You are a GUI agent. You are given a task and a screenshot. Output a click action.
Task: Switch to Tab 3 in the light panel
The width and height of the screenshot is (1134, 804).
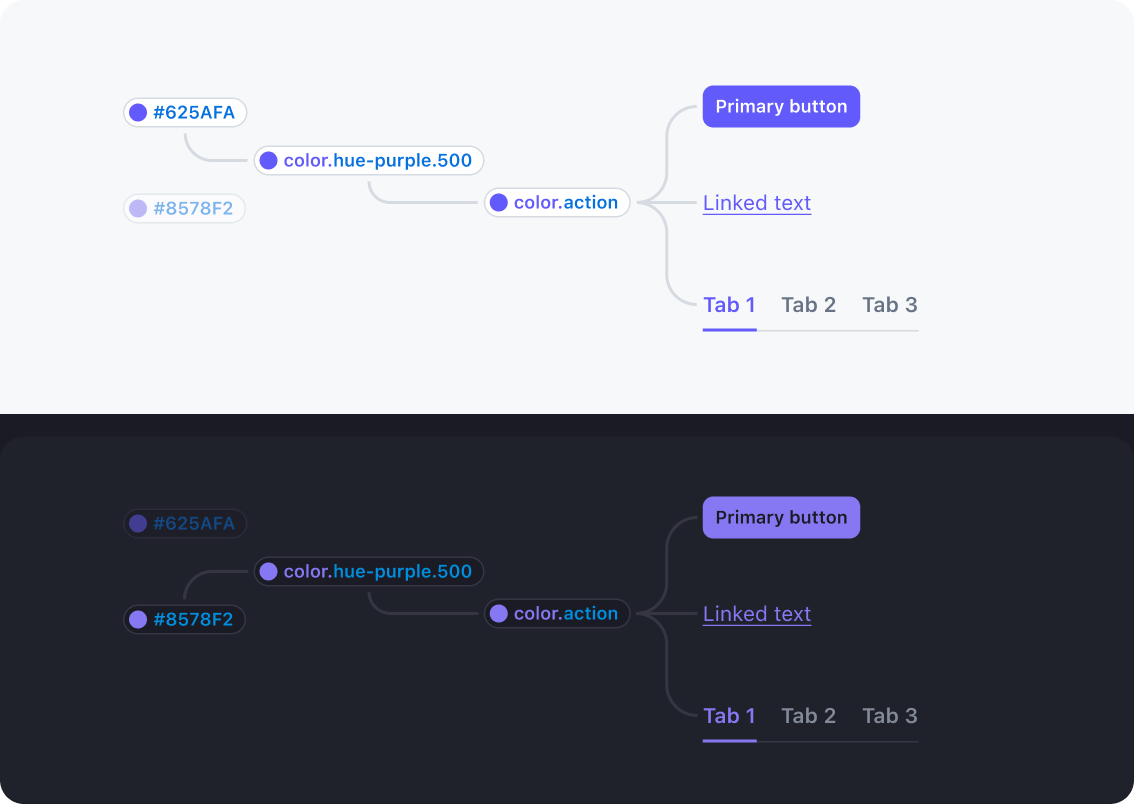coord(889,305)
